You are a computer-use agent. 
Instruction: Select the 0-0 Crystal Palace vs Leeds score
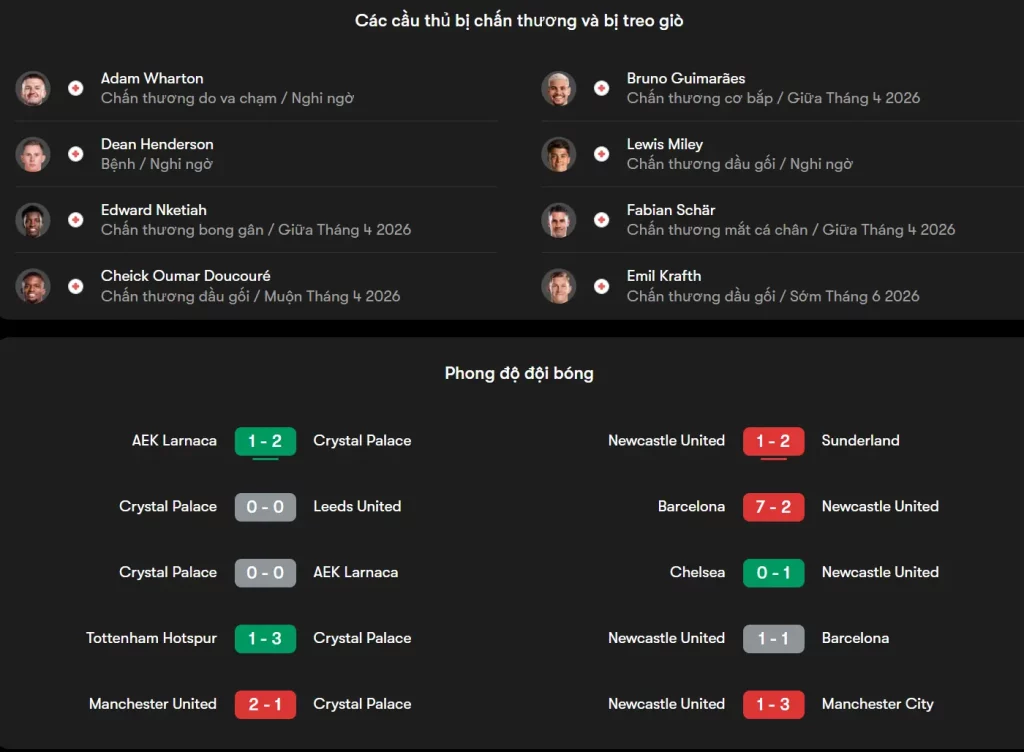[265, 507]
